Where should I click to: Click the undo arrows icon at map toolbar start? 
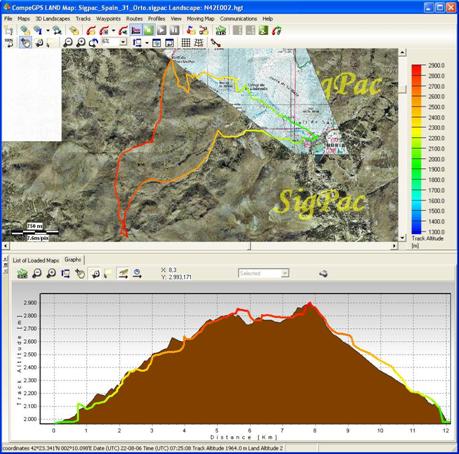[9, 43]
